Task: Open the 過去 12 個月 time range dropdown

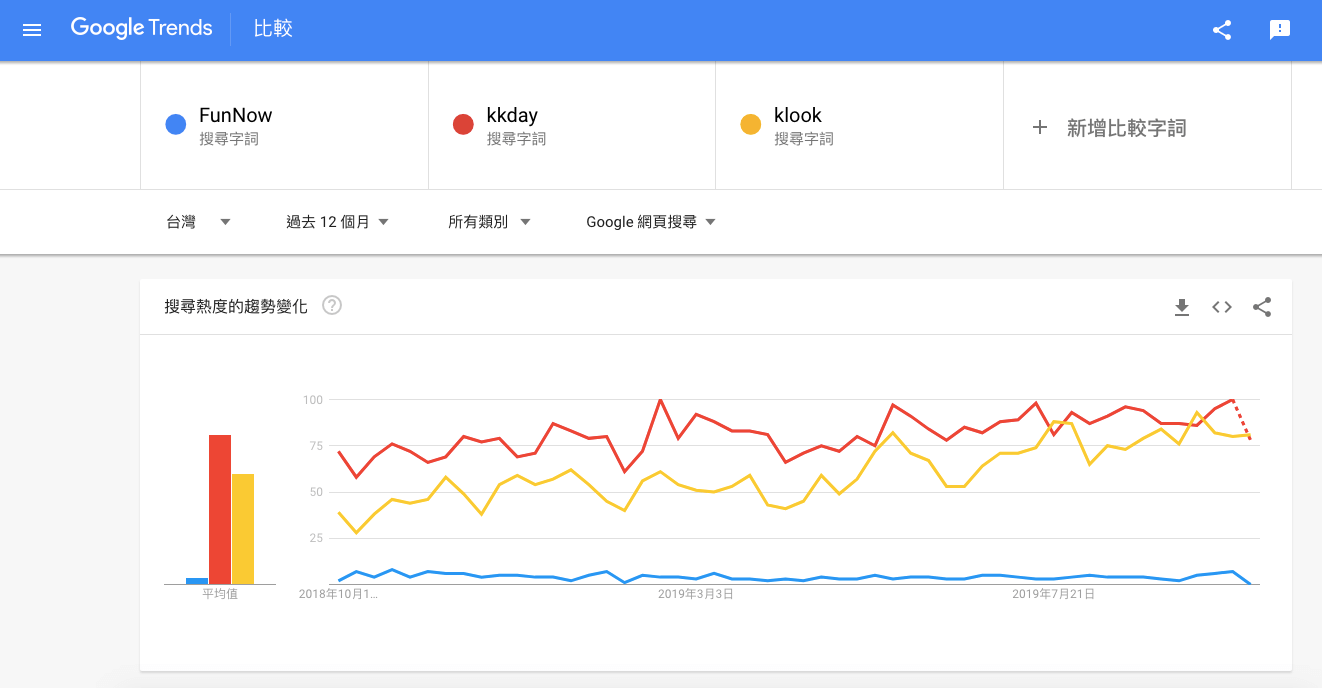Action: (337, 222)
